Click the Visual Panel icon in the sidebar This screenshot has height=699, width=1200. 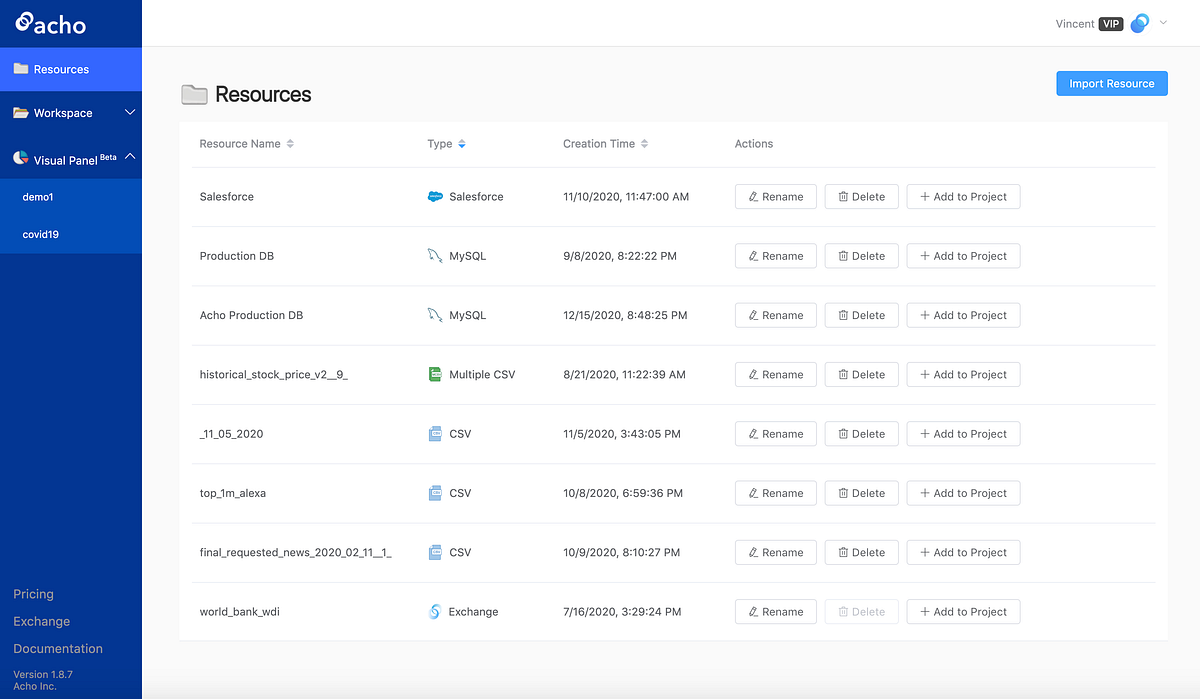pyautogui.click(x=19, y=157)
